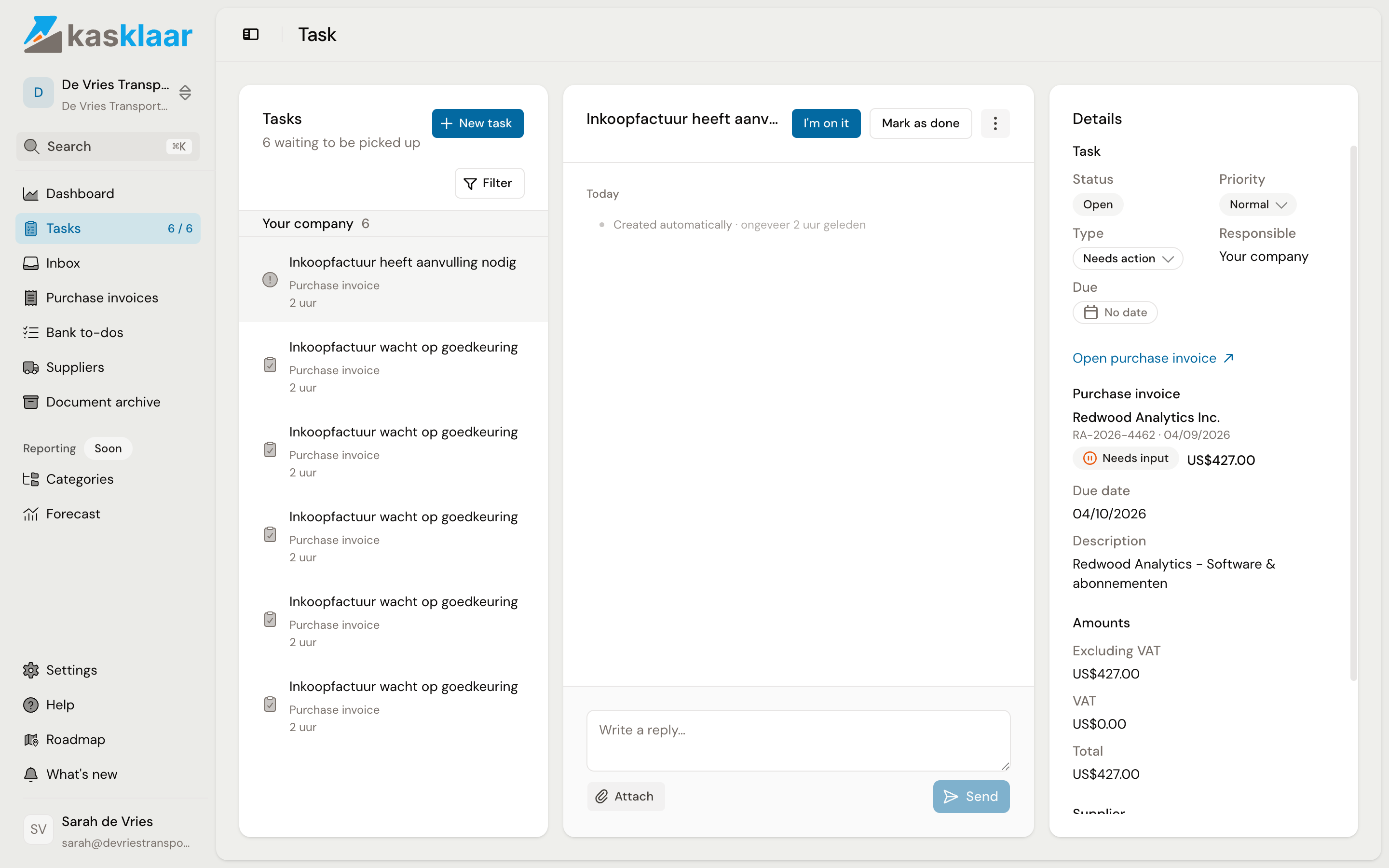
Task: Open the Priority Normal dropdown
Action: (x=1257, y=204)
